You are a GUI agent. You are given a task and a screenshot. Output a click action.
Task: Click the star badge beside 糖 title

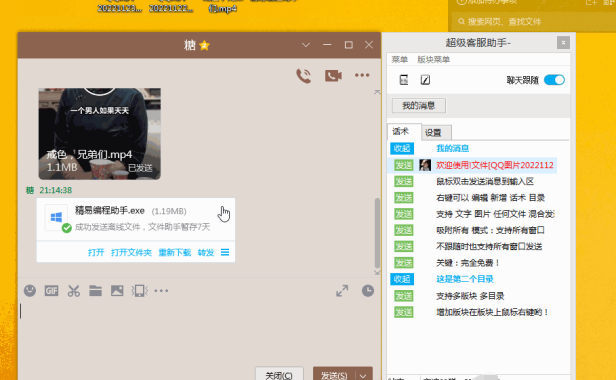click(x=204, y=46)
